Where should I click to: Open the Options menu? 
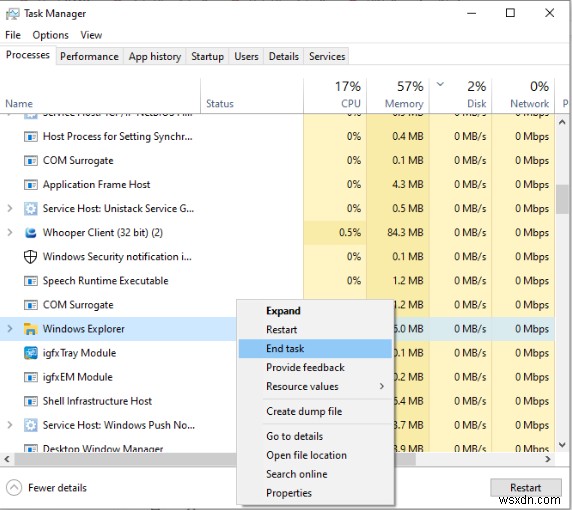[x=50, y=35]
